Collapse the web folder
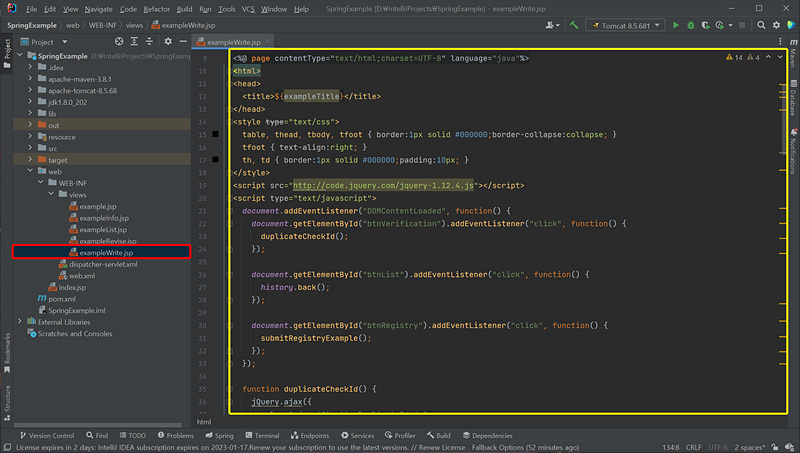 click(30, 171)
